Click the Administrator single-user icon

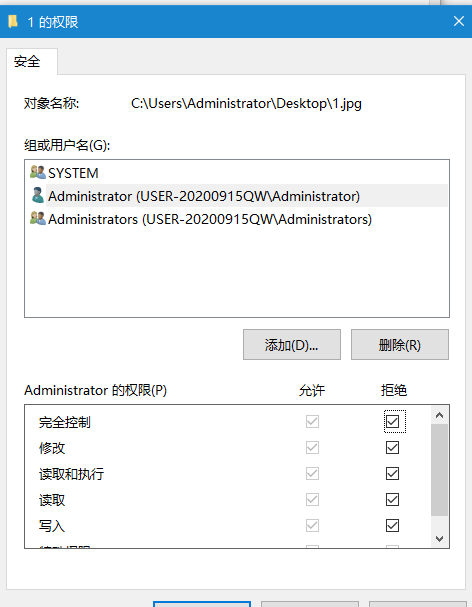(38, 195)
